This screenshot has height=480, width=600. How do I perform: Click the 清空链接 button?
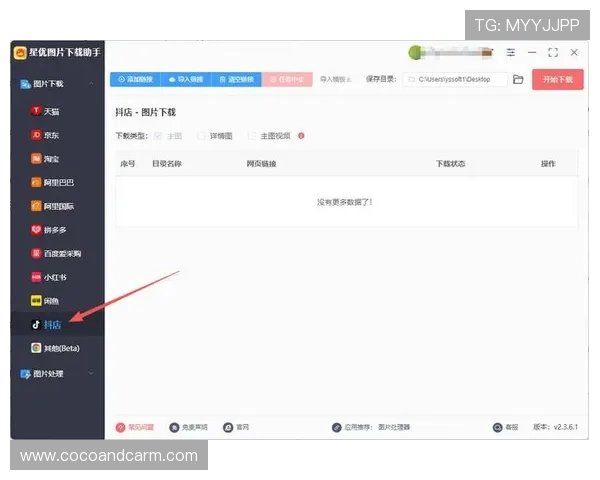tap(236, 79)
